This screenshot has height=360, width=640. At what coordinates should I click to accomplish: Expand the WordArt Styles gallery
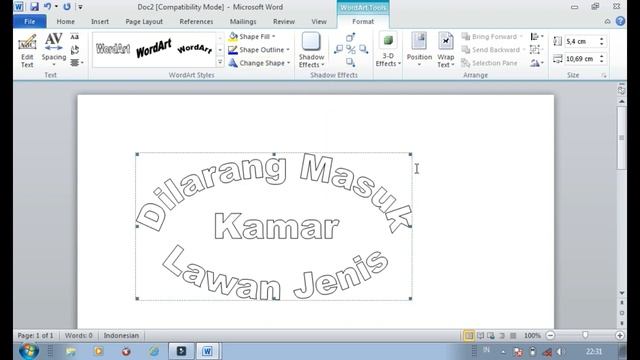(220, 62)
